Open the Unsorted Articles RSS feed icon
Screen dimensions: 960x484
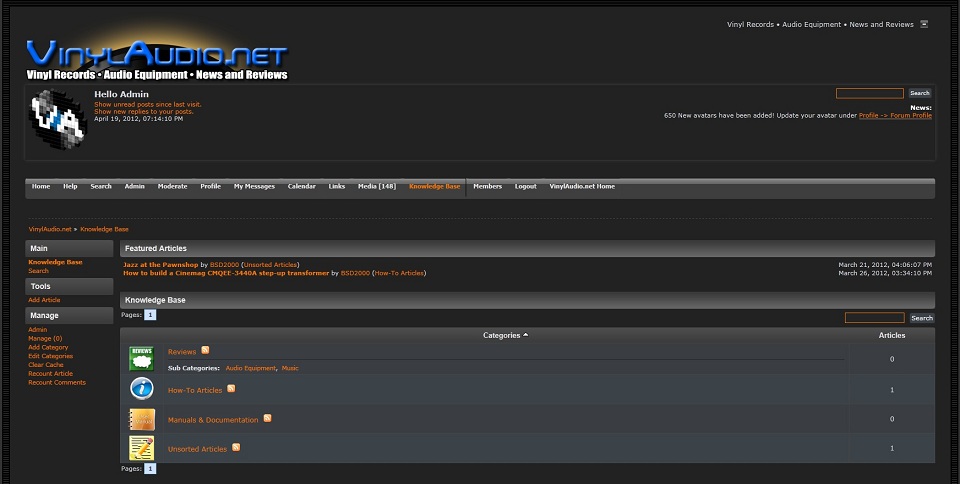[x=236, y=447]
